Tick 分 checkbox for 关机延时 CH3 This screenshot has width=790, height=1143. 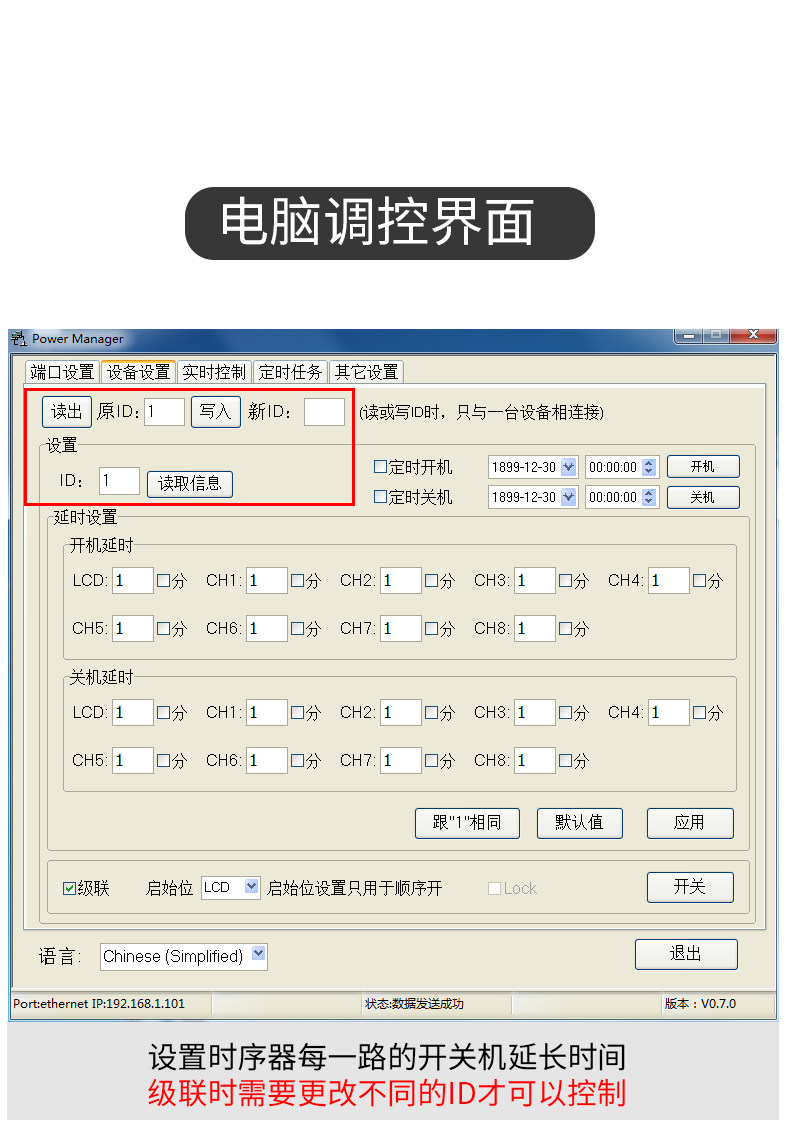(x=566, y=712)
